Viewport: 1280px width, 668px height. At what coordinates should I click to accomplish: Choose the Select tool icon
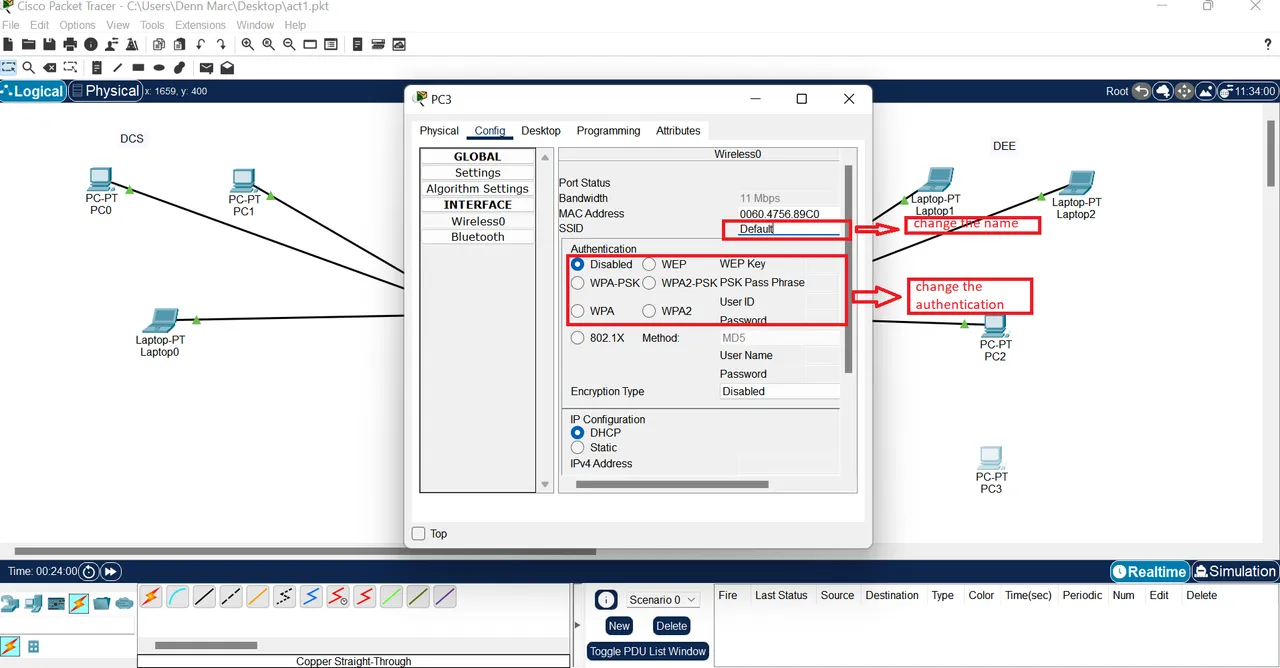tap(8, 68)
